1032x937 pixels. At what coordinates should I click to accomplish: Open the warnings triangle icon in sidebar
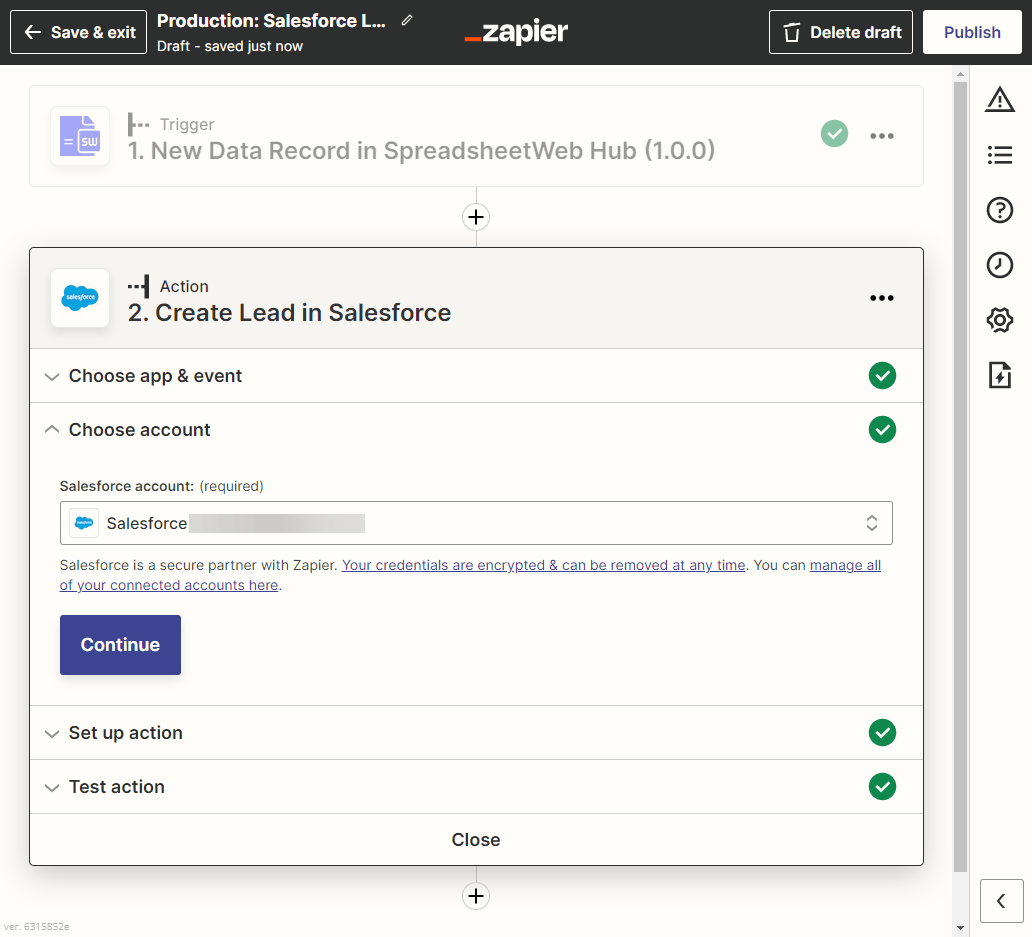pyautogui.click(x=999, y=99)
